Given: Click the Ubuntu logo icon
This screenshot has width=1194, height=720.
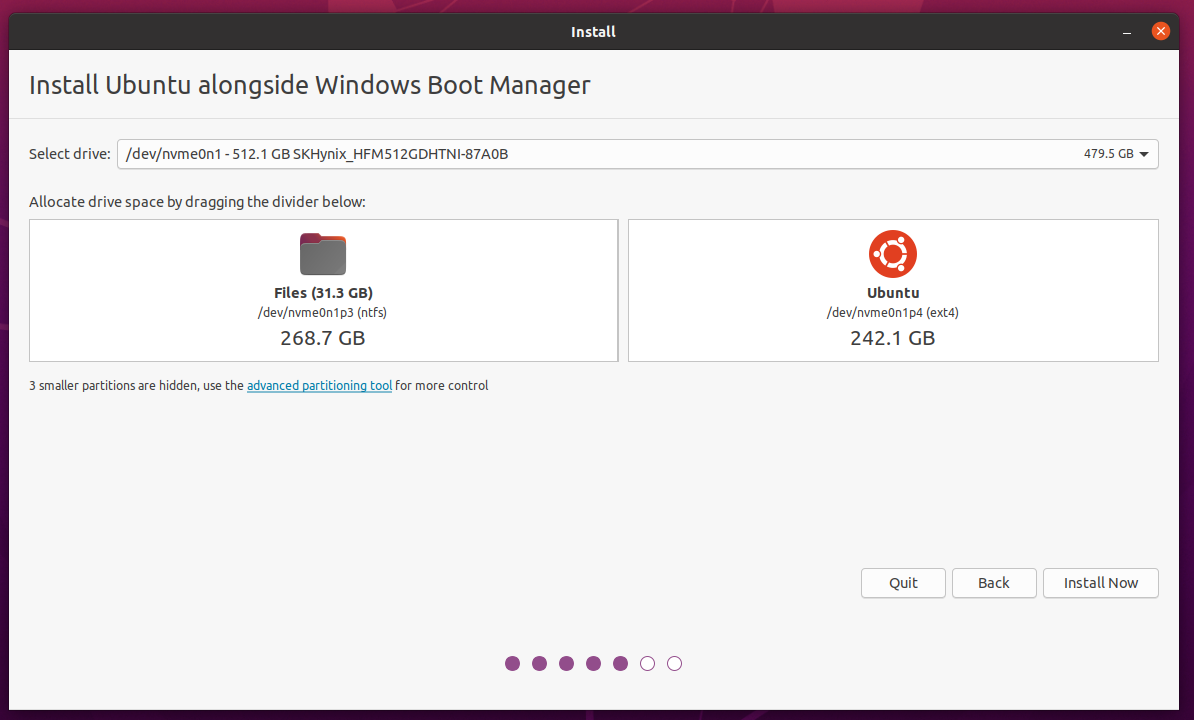Looking at the screenshot, I should pos(892,254).
